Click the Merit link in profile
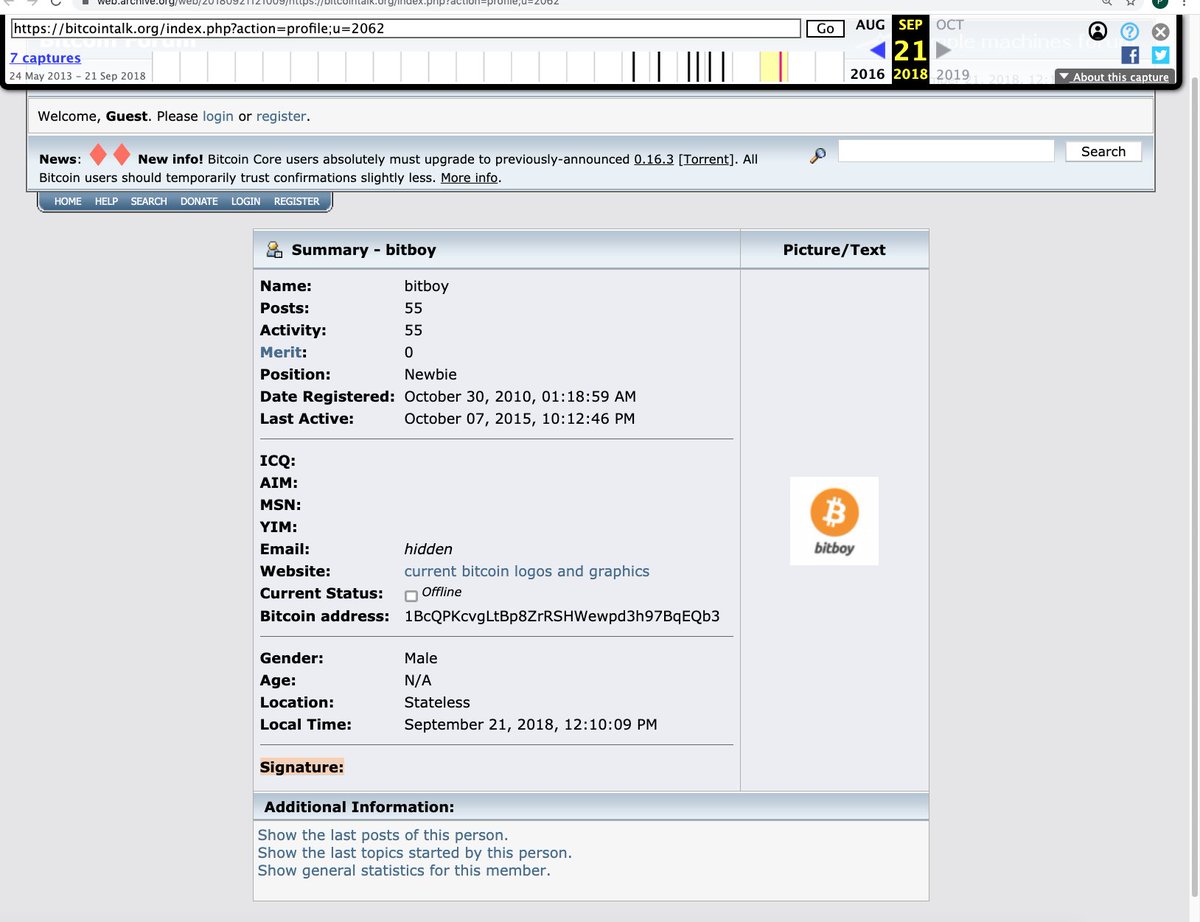Viewport: 1200px width, 922px height. (x=280, y=352)
